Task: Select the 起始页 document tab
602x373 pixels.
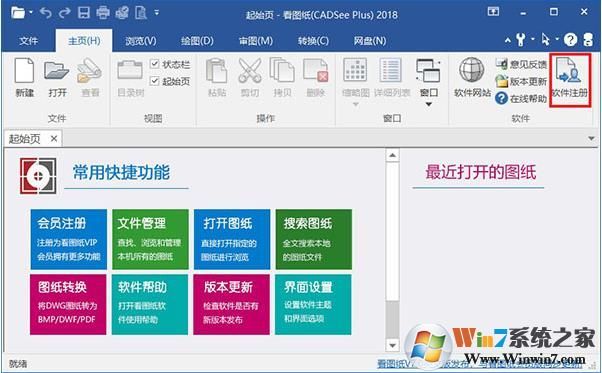Action: point(25,139)
